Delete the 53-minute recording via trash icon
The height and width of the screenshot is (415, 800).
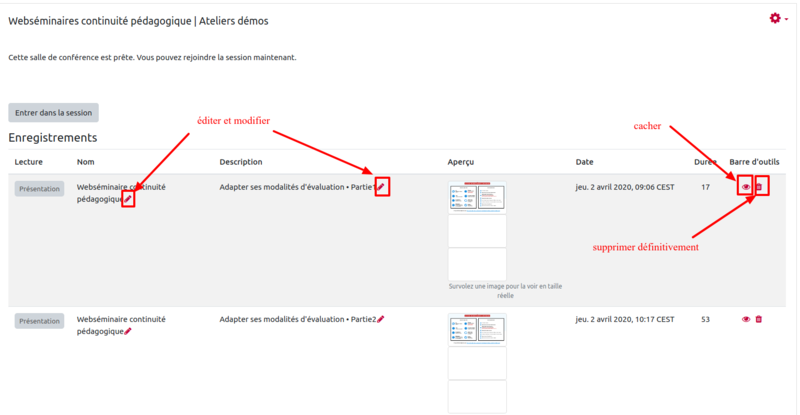759,320
